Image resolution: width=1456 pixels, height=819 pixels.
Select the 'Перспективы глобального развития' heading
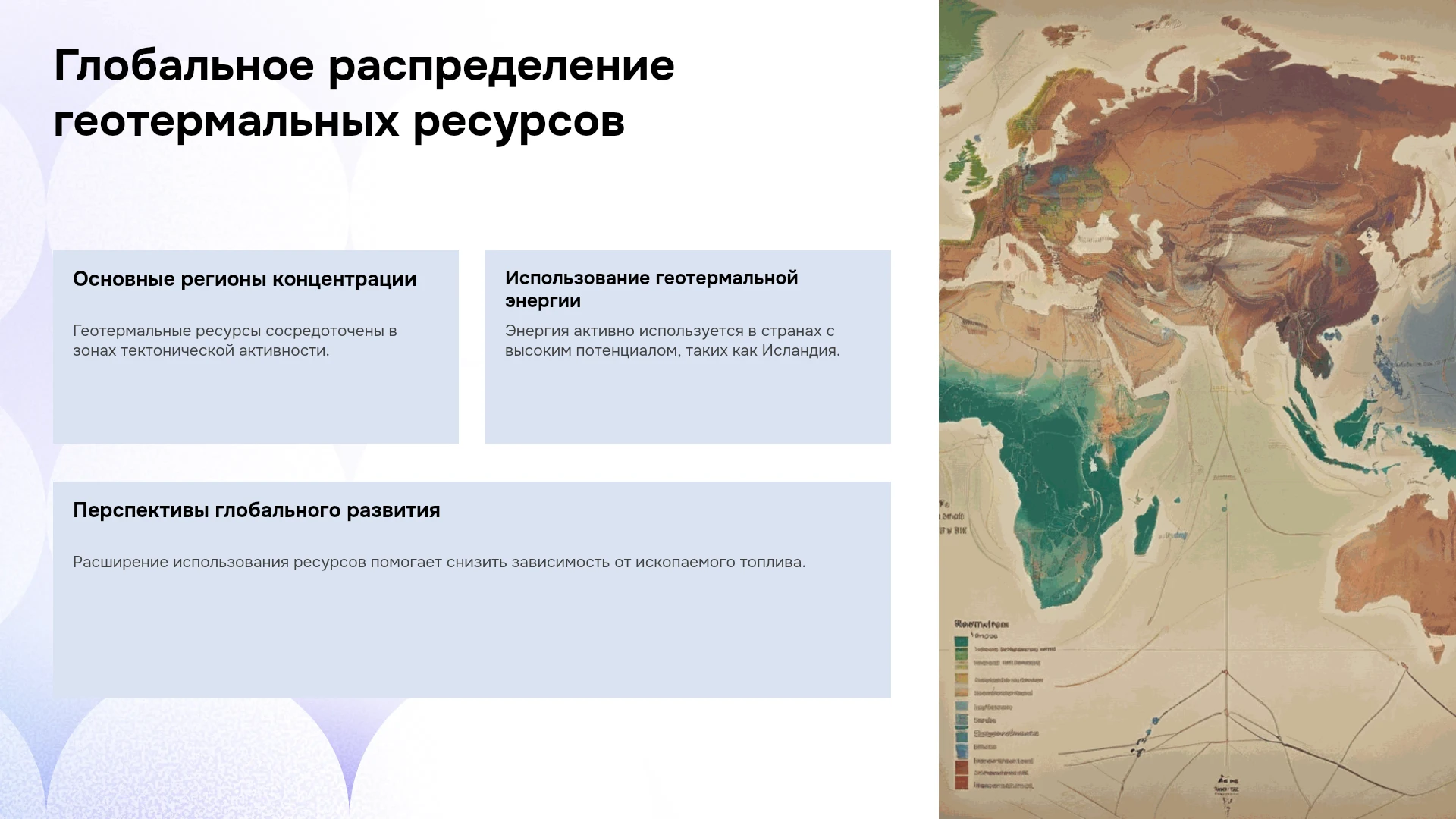(x=256, y=510)
